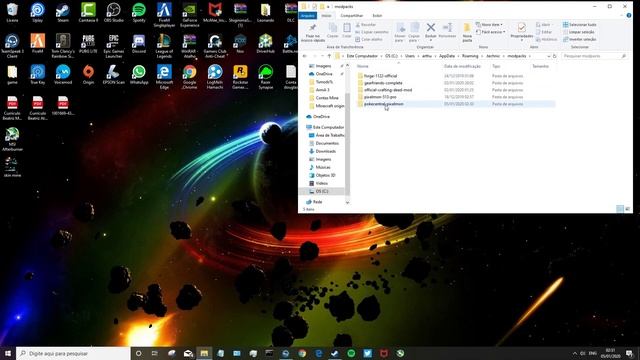The height and width of the screenshot is (360, 640).
Task: Click Limpar seleção in the ribbon
Action: coord(579,32)
